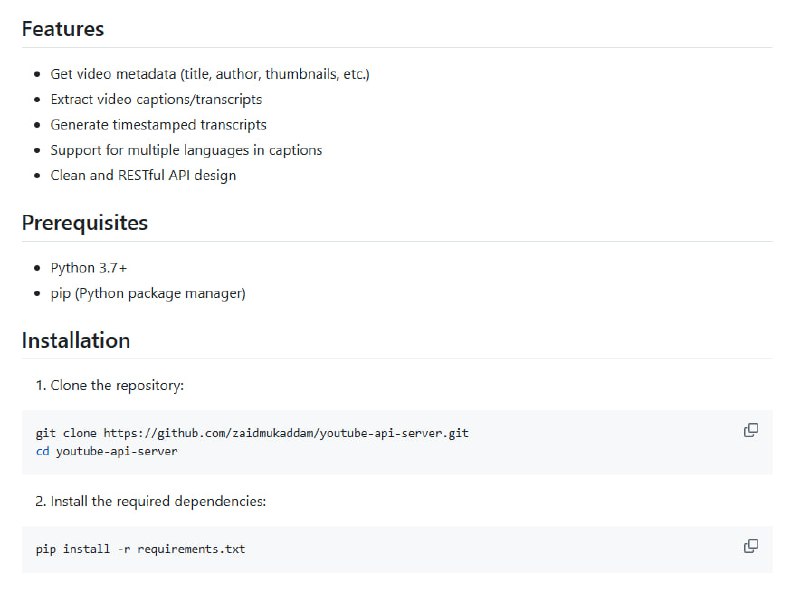Viewport: 800px width, 593px height.
Task: Click the Prerequisites section heading
Action: [x=85, y=223]
